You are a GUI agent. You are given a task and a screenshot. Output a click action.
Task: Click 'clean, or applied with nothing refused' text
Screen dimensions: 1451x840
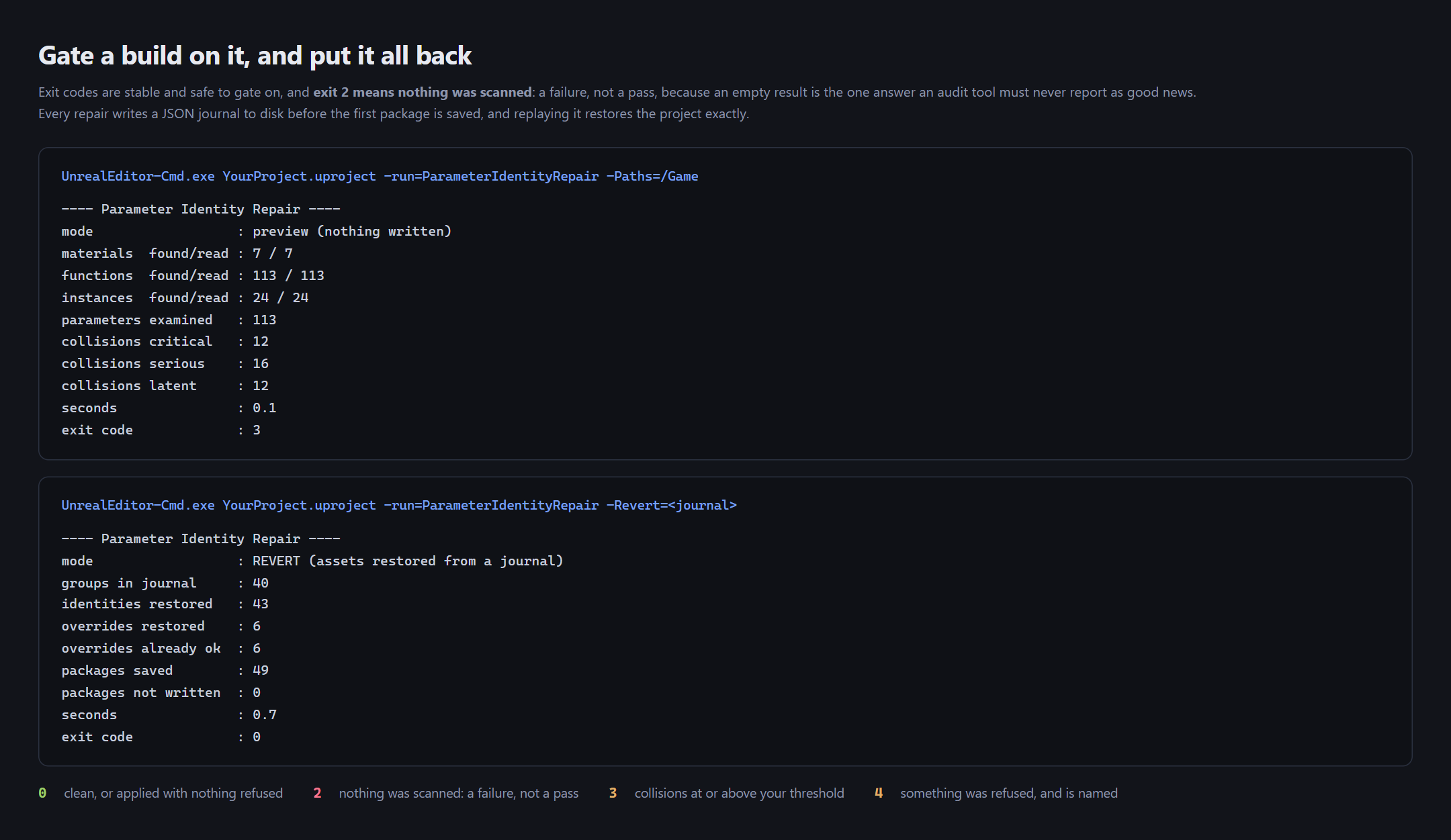[x=173, y=793]
